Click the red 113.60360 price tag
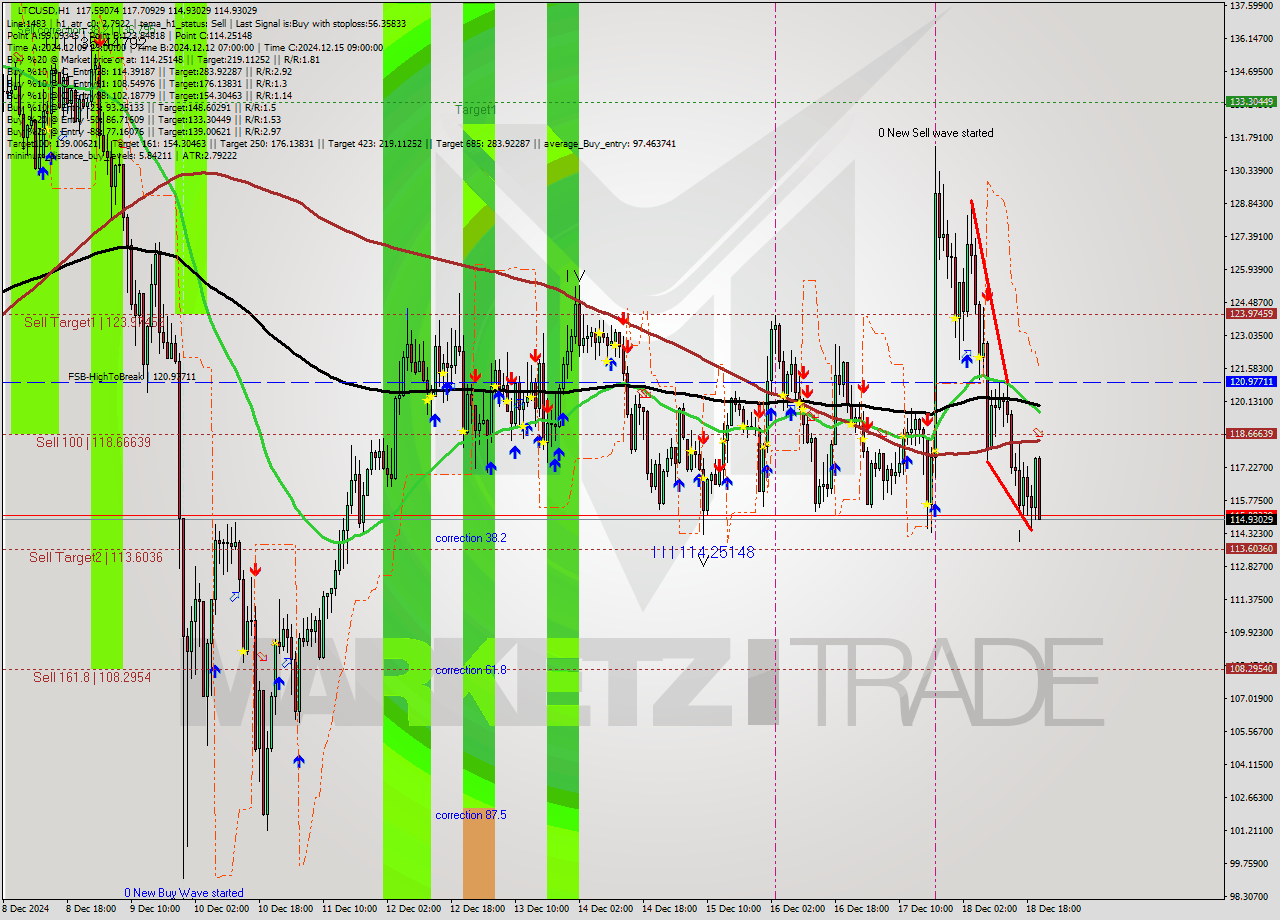Screen dimensions: 1280x920 pos(1251,549)
